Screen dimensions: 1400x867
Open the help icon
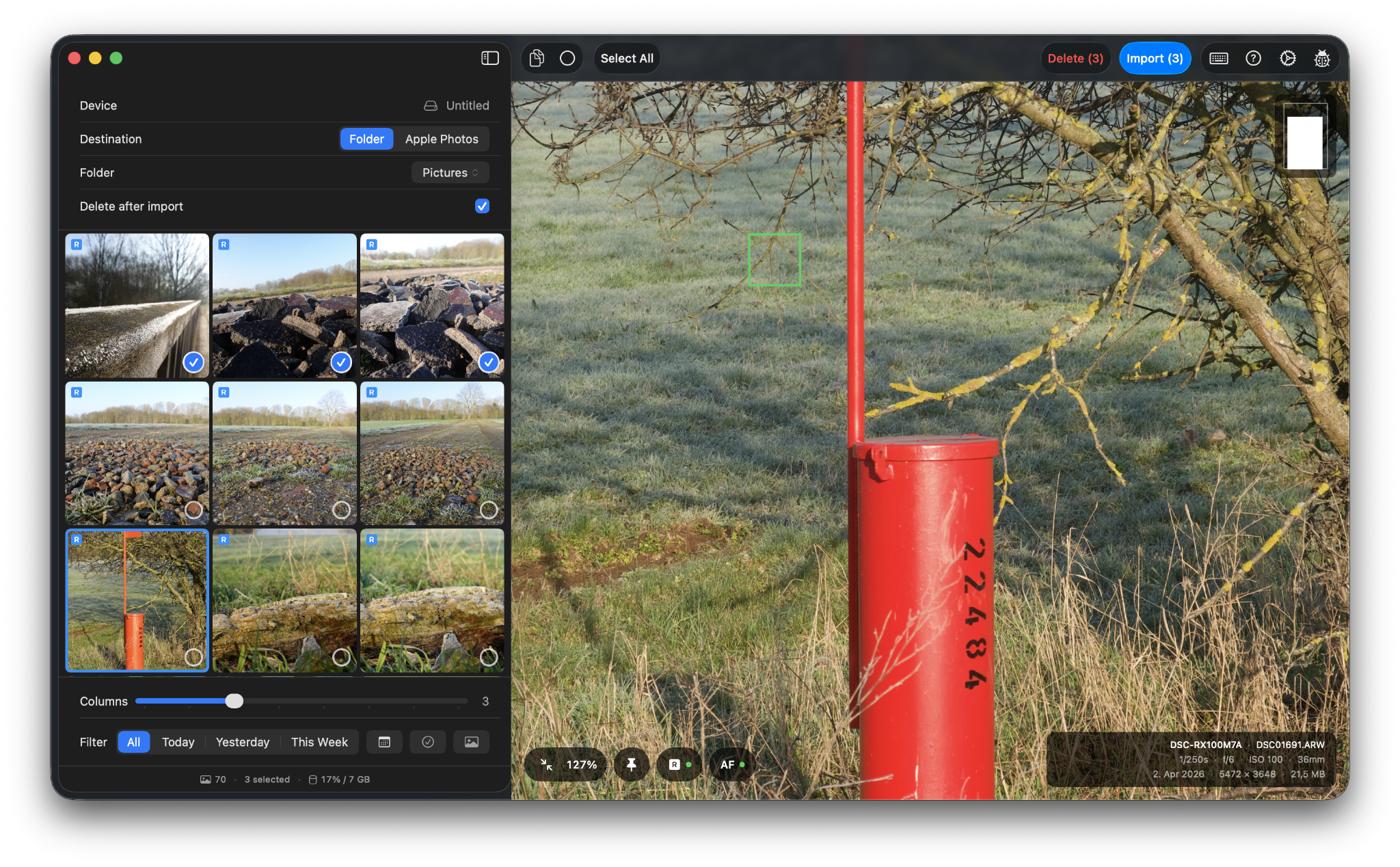pyautogui.click(x=1254, y=58)
